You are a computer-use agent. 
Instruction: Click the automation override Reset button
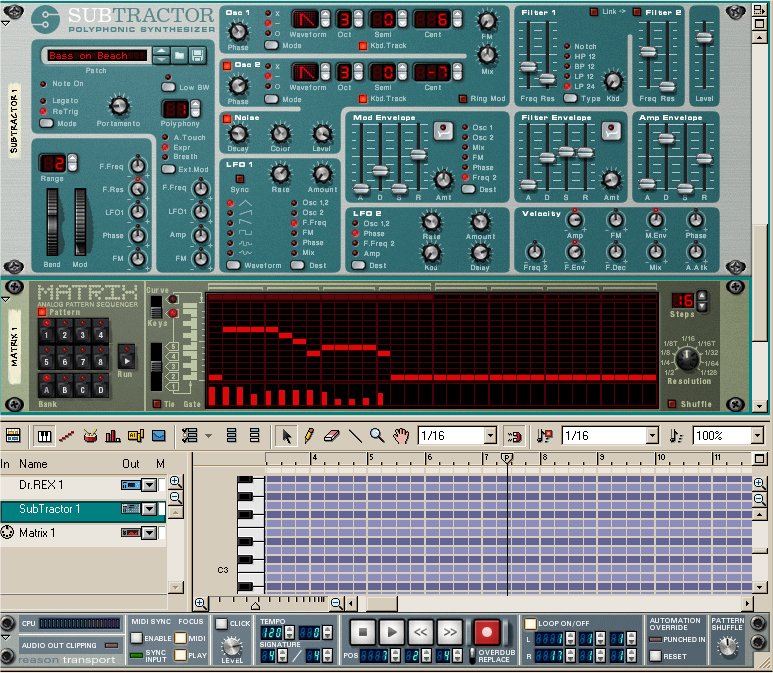(655, 656)
